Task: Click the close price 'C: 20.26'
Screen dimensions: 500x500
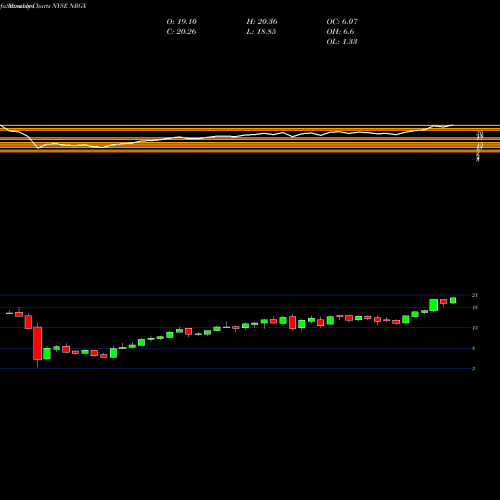Action: tap(182, 32)
